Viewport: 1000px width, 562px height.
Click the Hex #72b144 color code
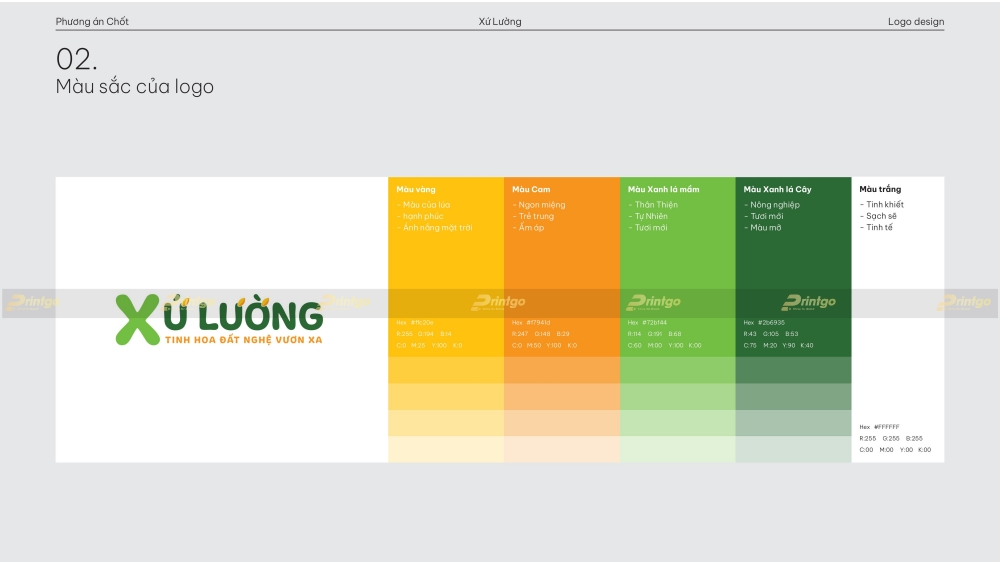point(647,322)
